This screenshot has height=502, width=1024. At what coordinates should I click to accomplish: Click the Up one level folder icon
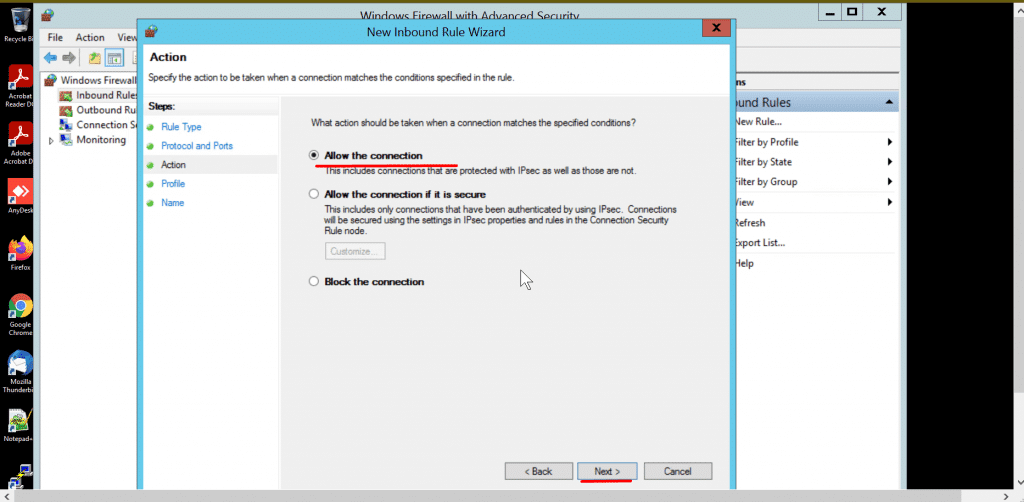pos(94,58)
